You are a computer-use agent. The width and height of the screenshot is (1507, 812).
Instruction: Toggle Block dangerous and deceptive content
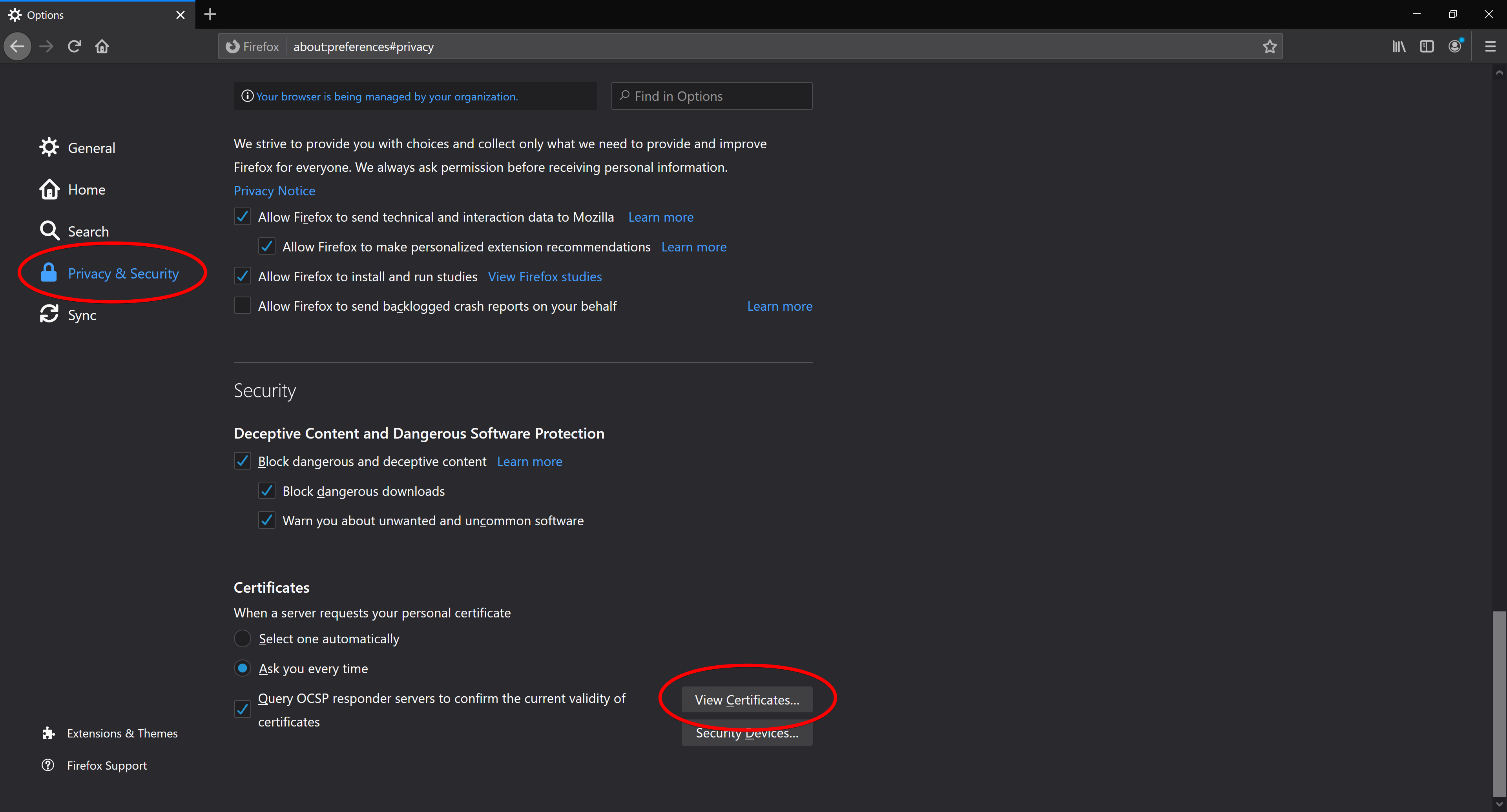pos(243,461)
